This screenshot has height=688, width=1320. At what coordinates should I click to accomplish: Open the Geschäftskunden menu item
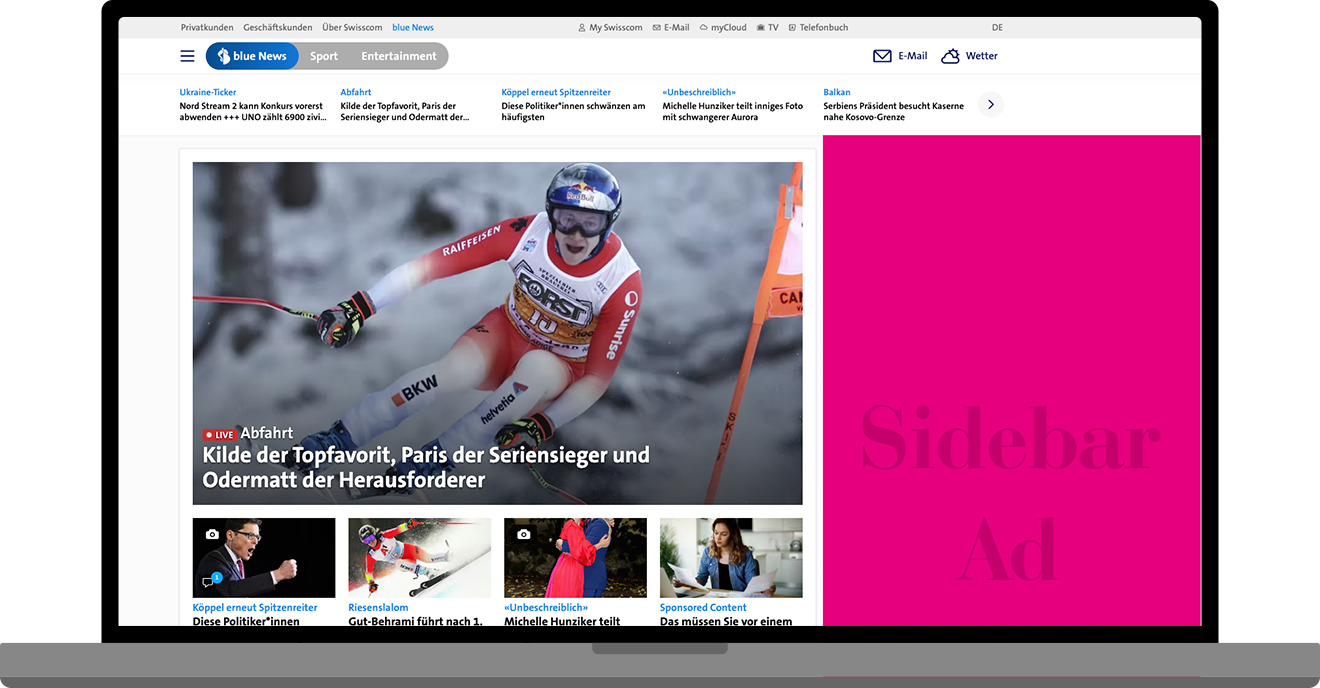click(278, 27)
